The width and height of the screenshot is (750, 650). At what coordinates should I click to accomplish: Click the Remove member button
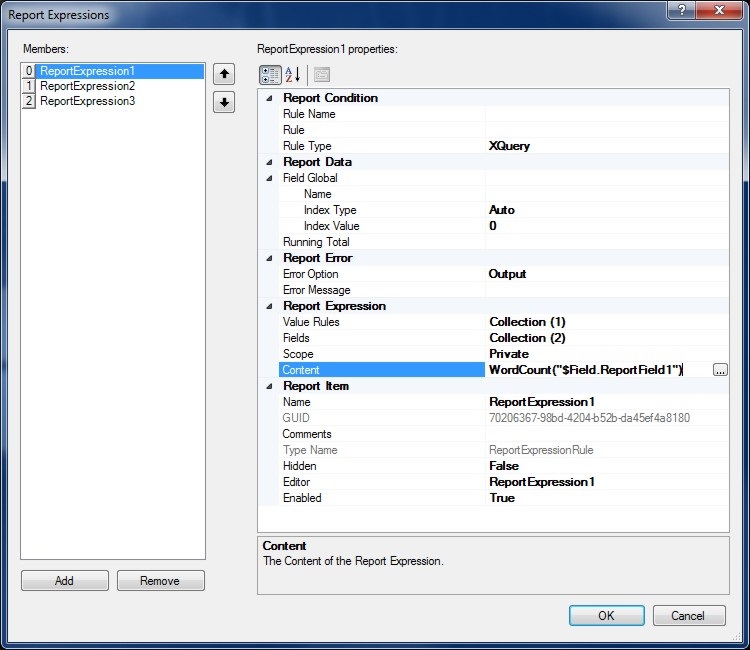[160, 581]
